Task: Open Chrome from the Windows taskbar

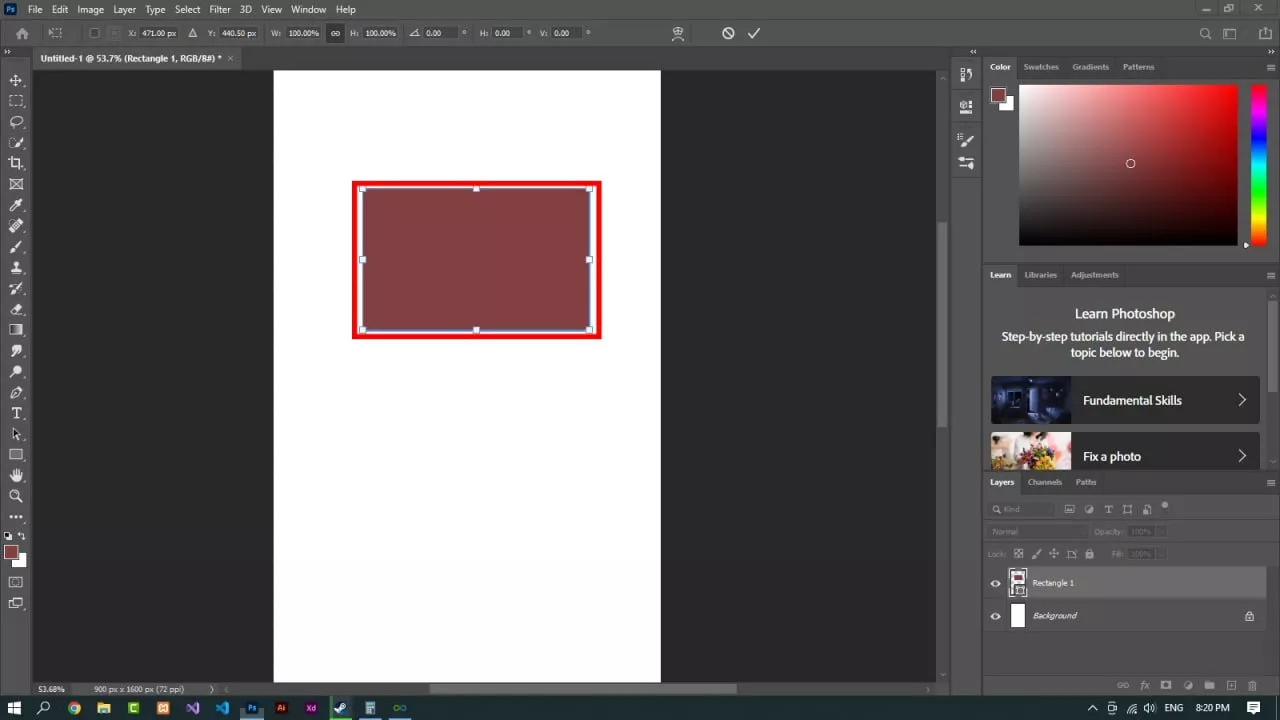Action: pyautogui.click(x=74, y=708)
